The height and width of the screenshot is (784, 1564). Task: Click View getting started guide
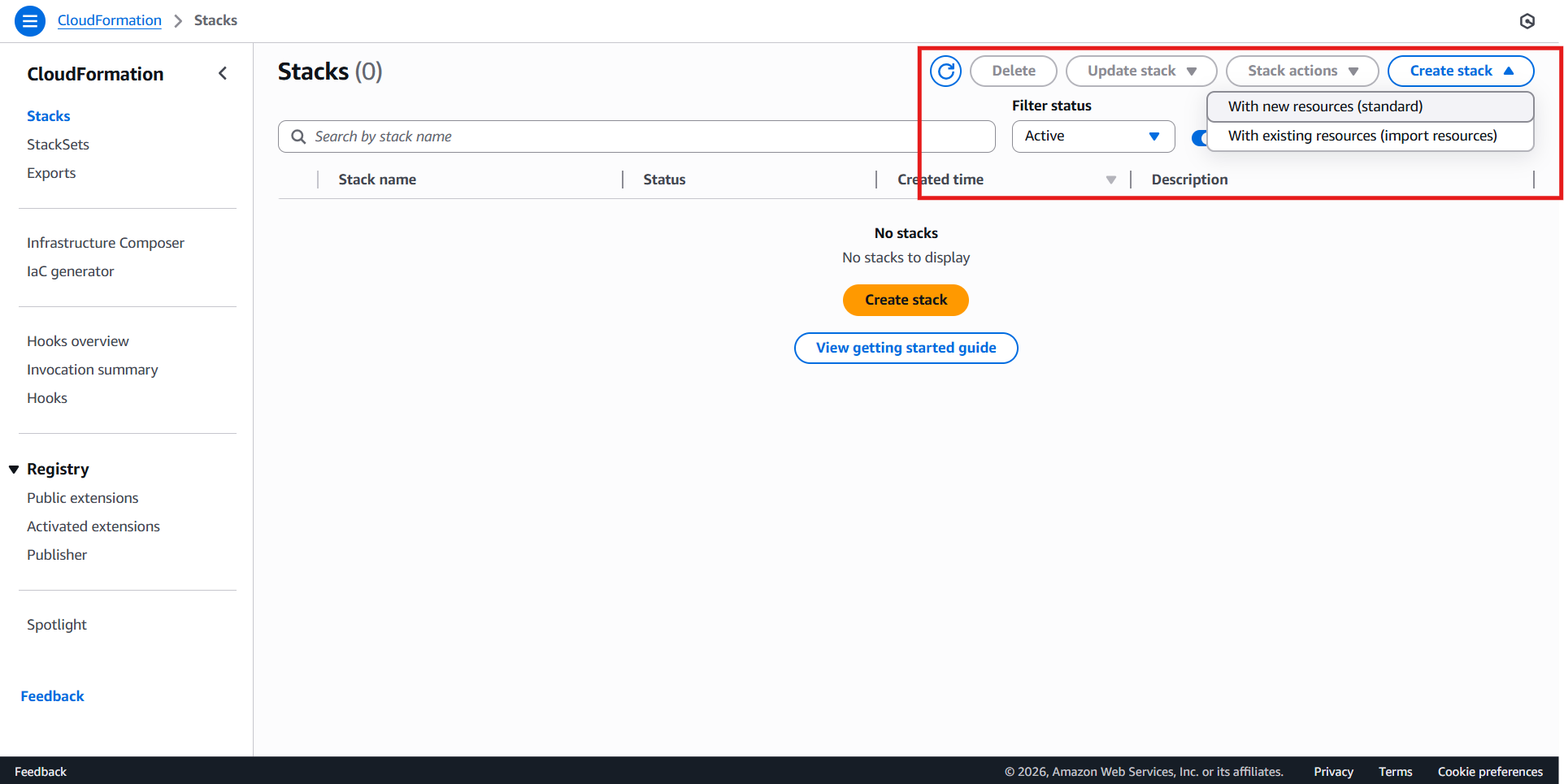pos(906,348)
